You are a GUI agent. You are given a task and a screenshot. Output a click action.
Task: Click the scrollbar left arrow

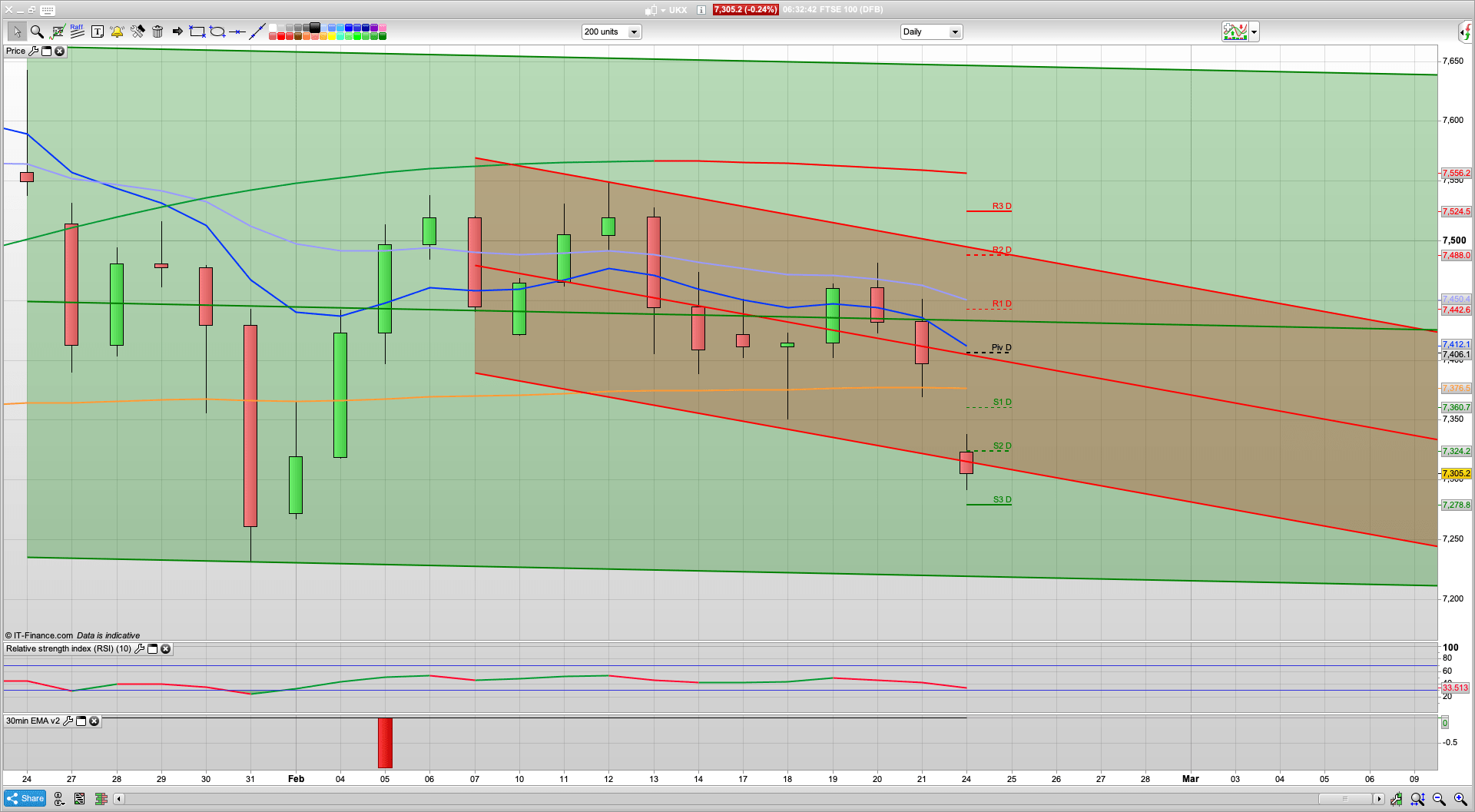tap(118, 799)
